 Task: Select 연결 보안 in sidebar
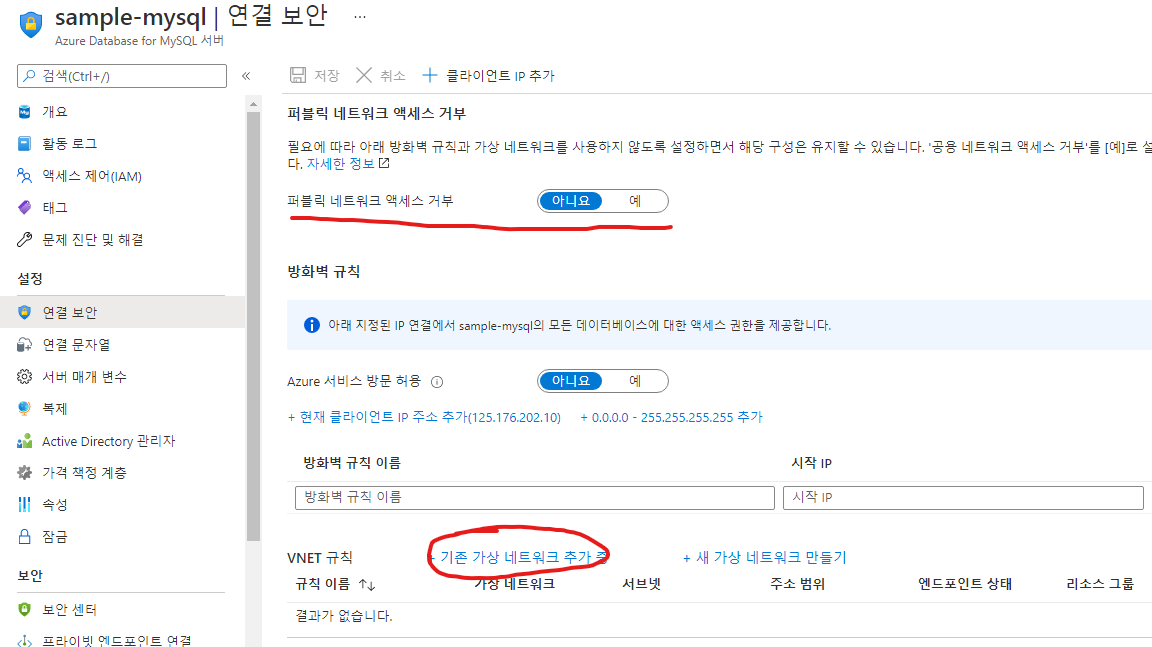point(69,312)
